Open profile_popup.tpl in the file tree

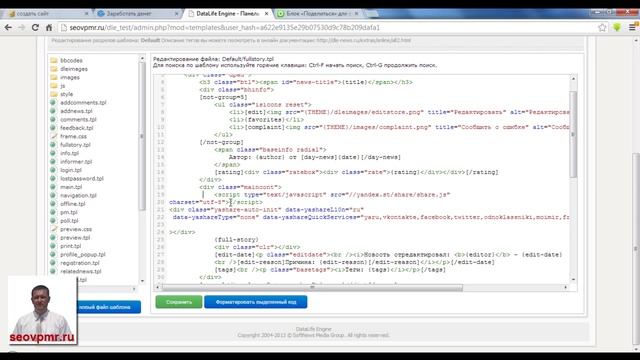point(82,254)
